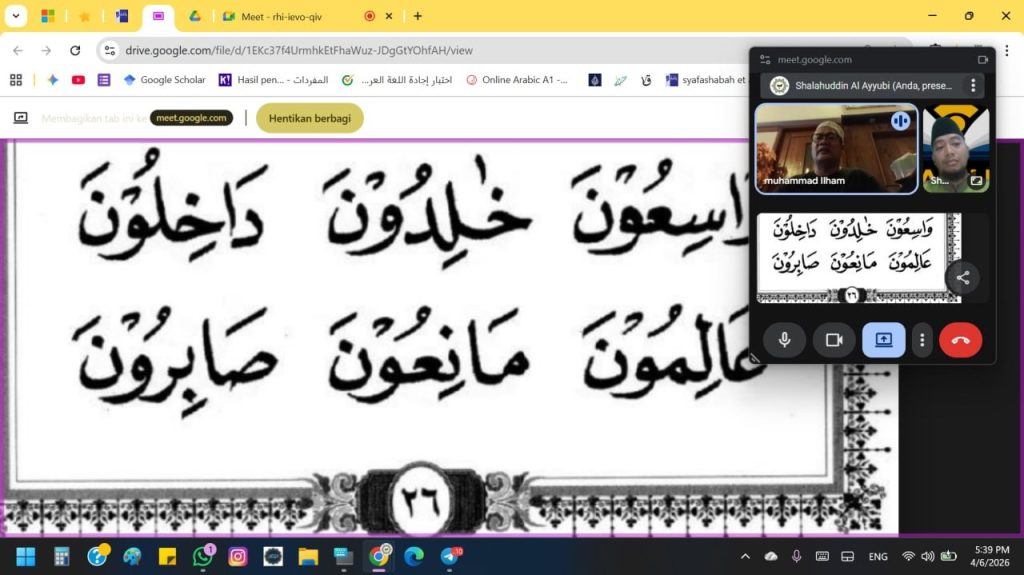Open WhatsApp from taskbar

(x=203, y=557)
